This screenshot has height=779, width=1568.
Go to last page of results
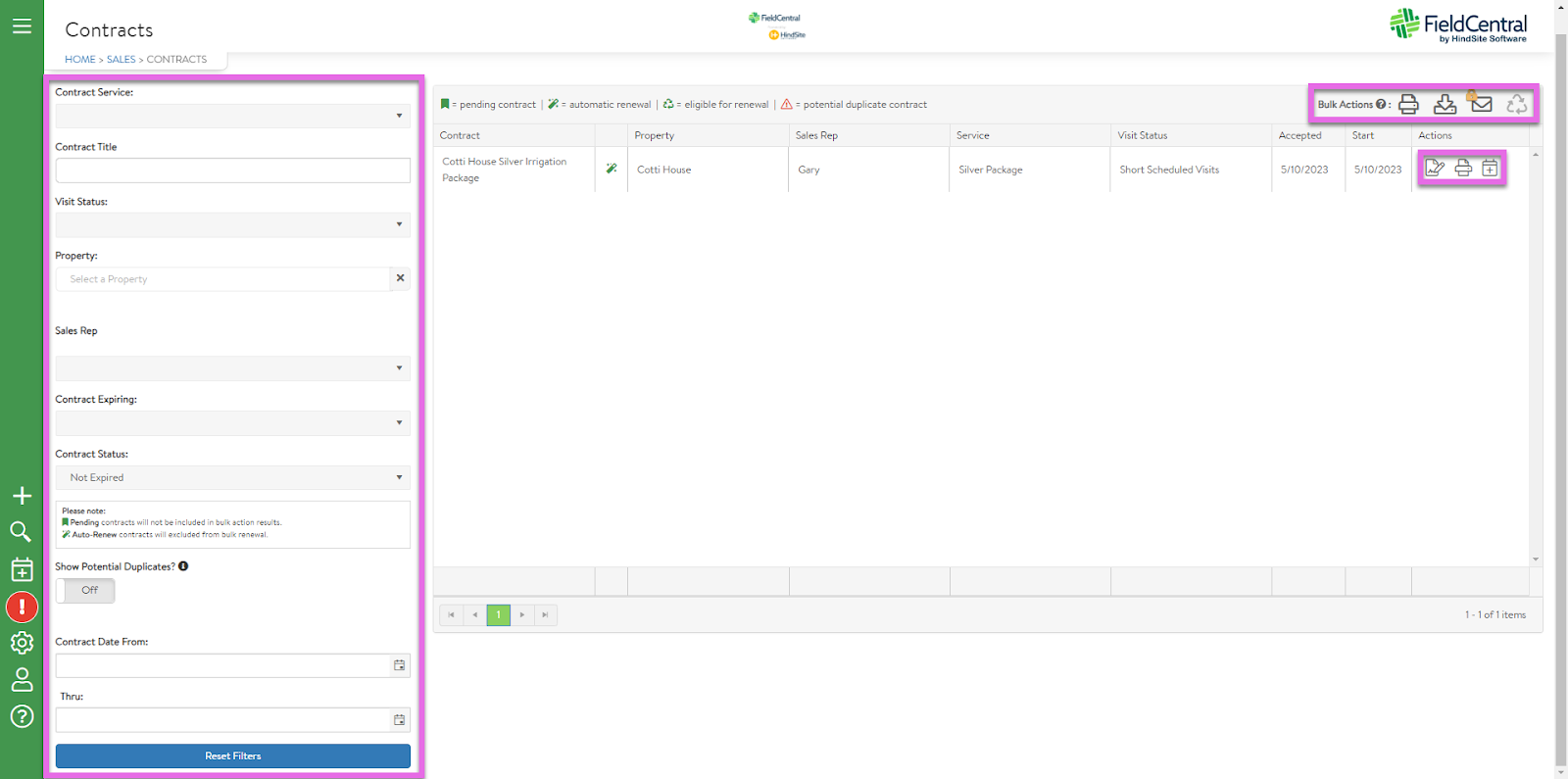[545, 614]
